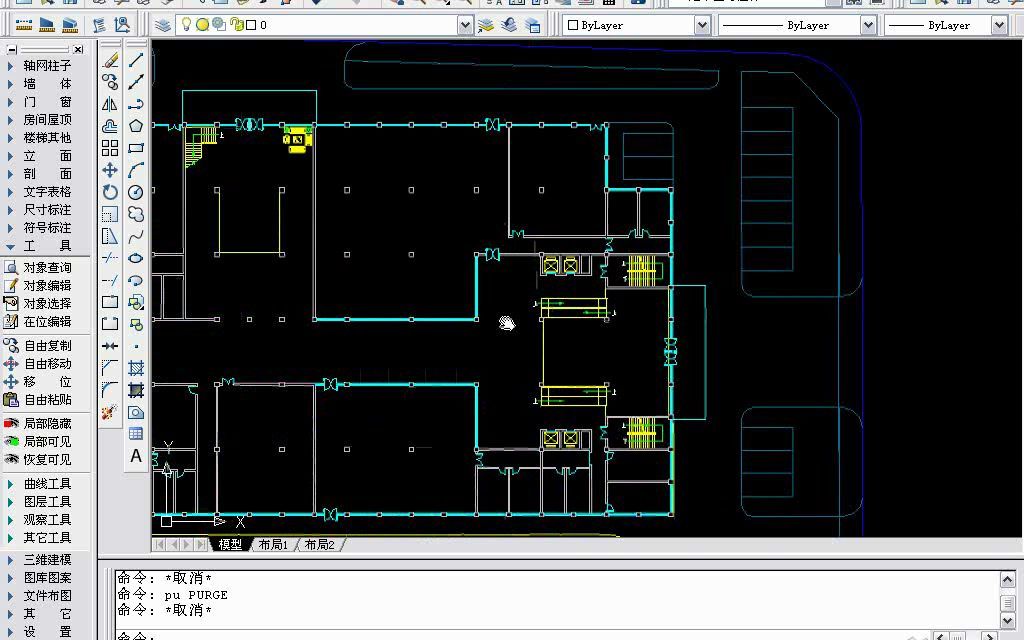Screen dimensions: 1024x640
Task: Toggle the lock icon for layer 0
Action: click(236, 25)
